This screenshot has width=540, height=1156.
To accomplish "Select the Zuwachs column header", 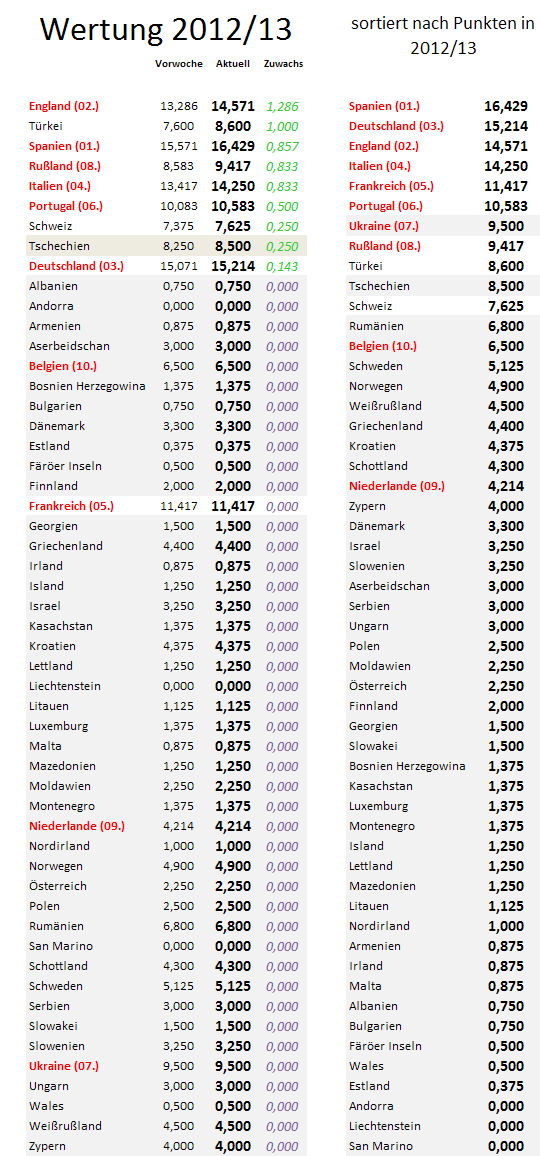I will pos(283,63).
